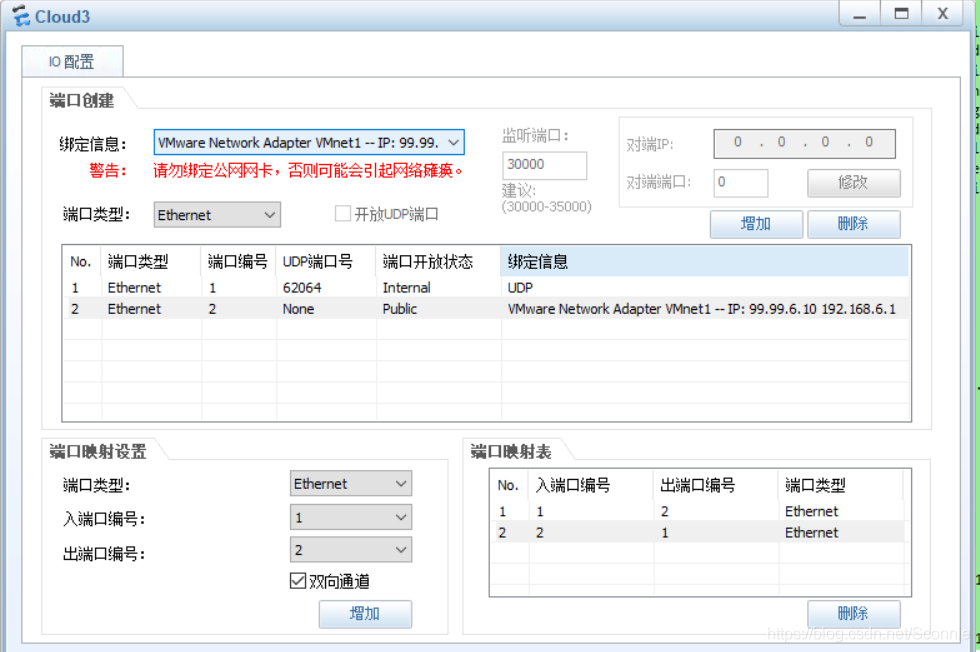The width and height of the screenshot is (980, 652).
Task: Click the 入端口编号 column header in mapping table
Action: (x=591, y=485)
